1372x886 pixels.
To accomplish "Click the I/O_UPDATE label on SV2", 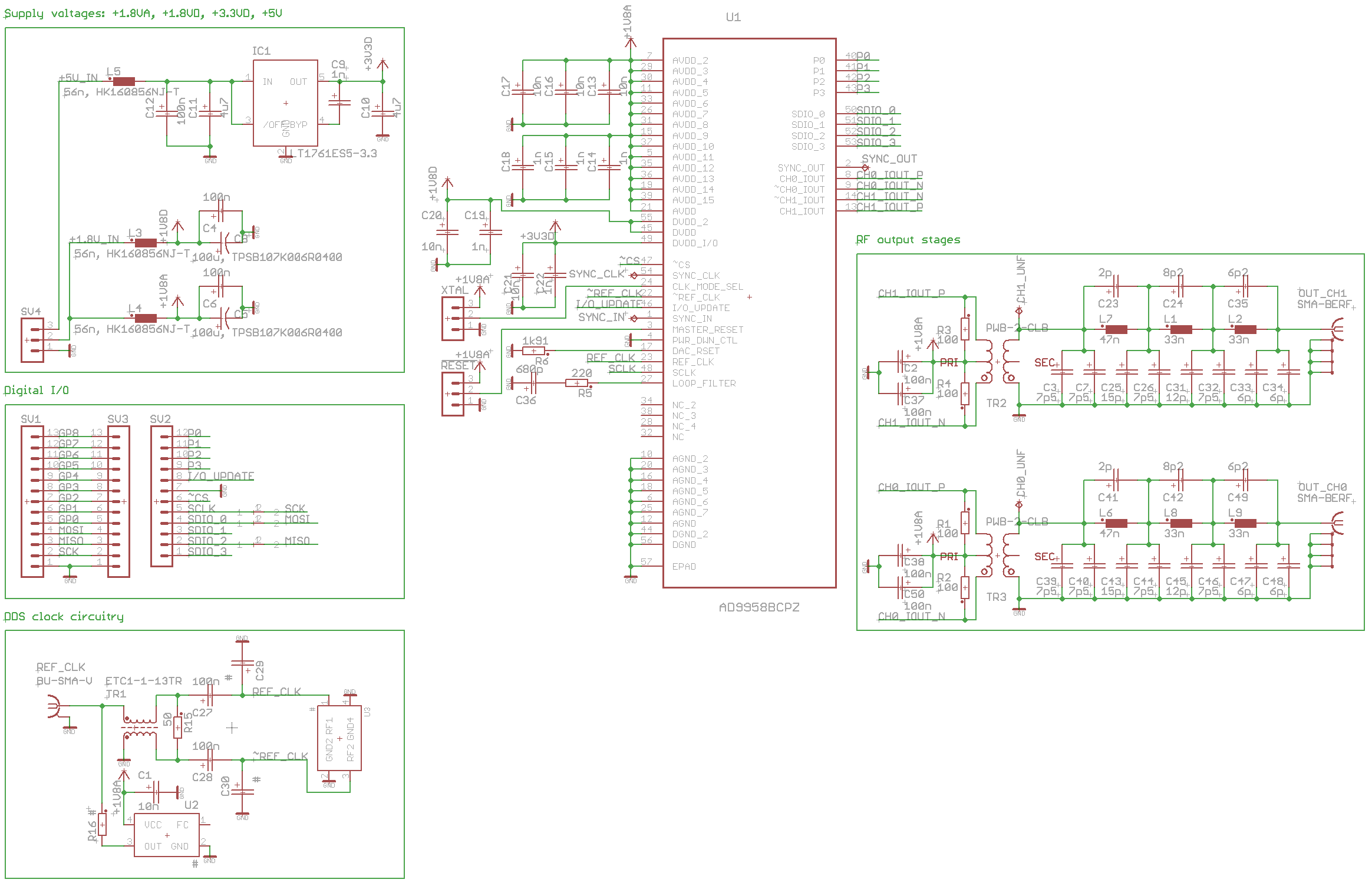I will (x=220, y=475).
